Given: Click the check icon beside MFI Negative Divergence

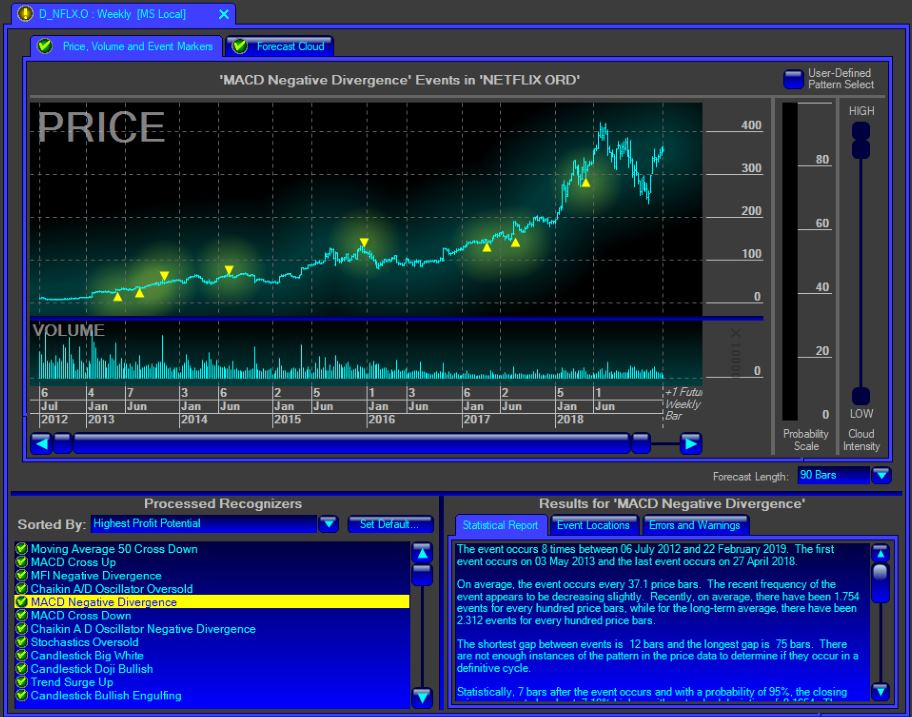Looking at the screenshot, I should [23, 574].
